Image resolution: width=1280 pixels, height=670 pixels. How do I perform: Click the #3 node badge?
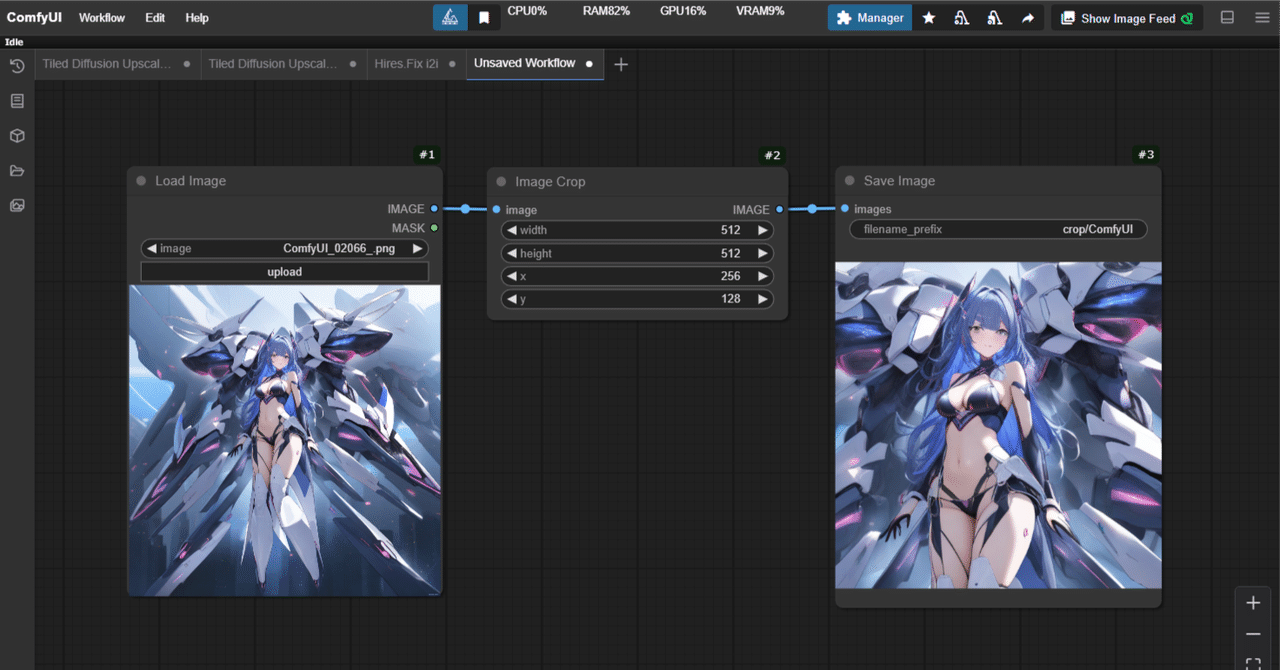[1146, 155]
